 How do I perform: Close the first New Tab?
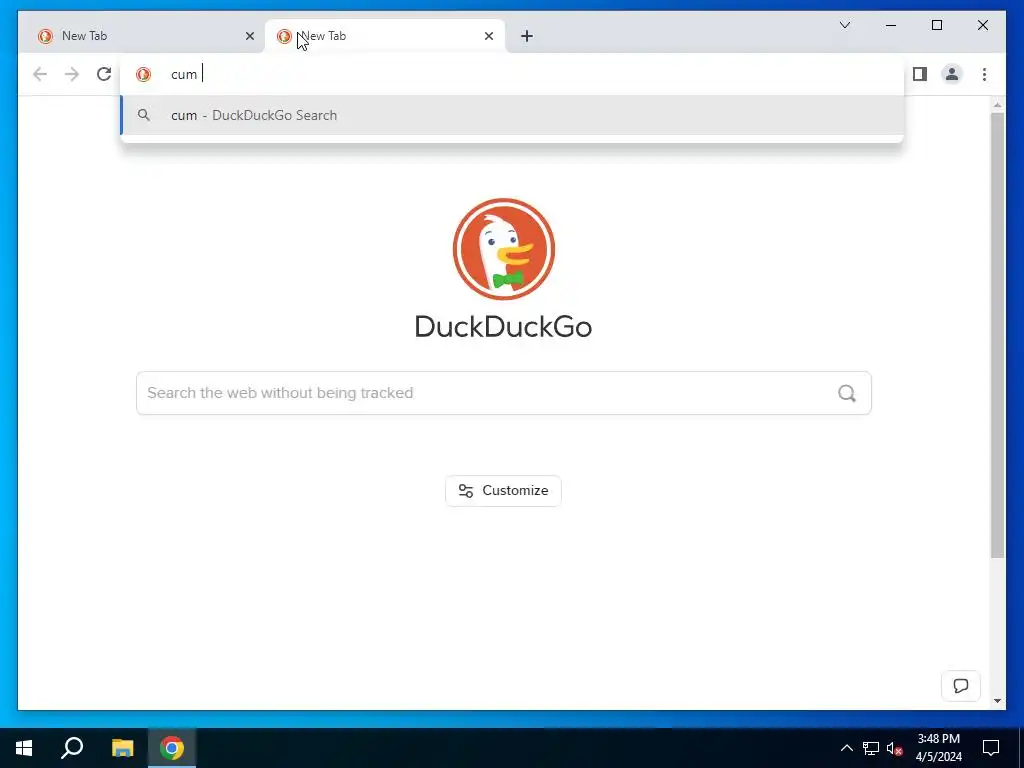(x=249, y=37)
